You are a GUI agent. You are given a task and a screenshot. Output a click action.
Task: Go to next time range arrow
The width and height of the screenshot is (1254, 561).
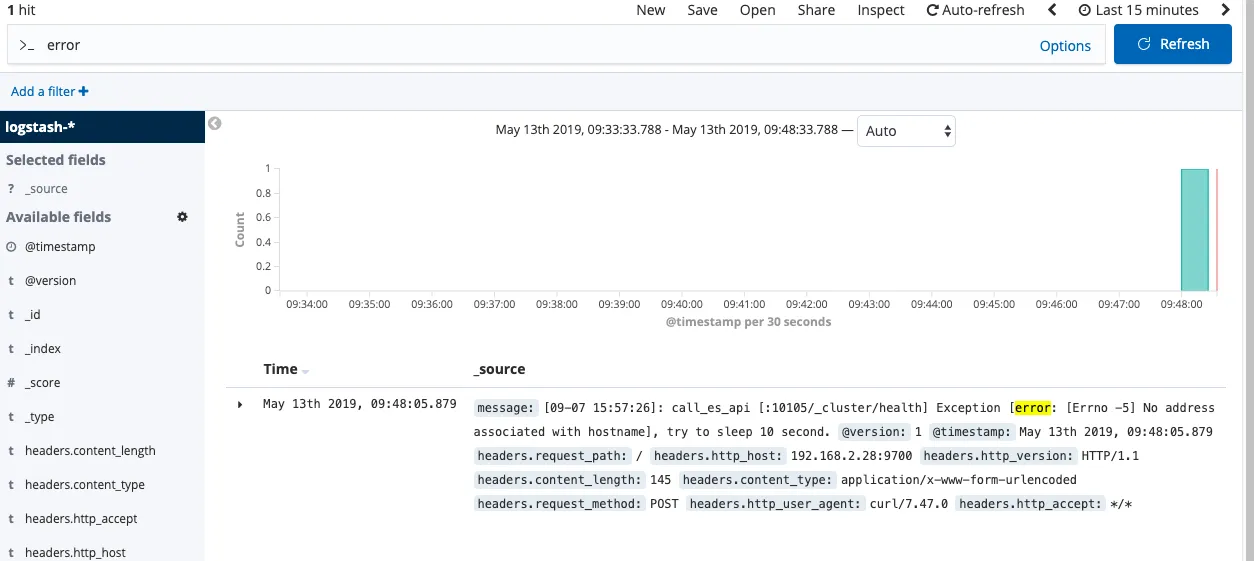pyautogui.click(x=1226, y=10)
